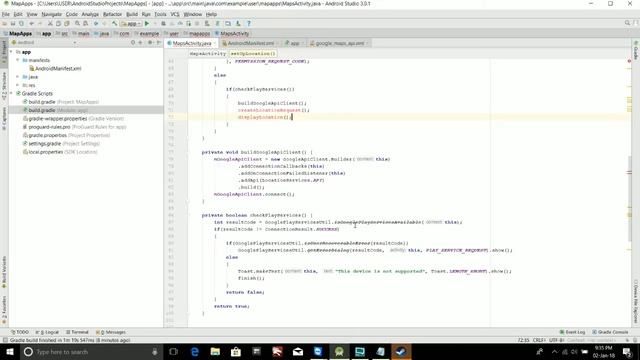
Task: Open the File menu
Action: [6, 14]
